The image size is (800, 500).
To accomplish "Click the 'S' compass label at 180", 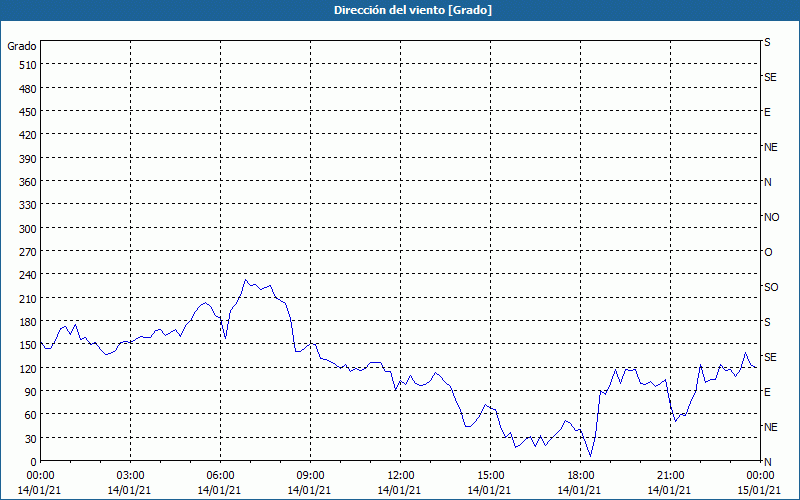I will tap(767, 322).
